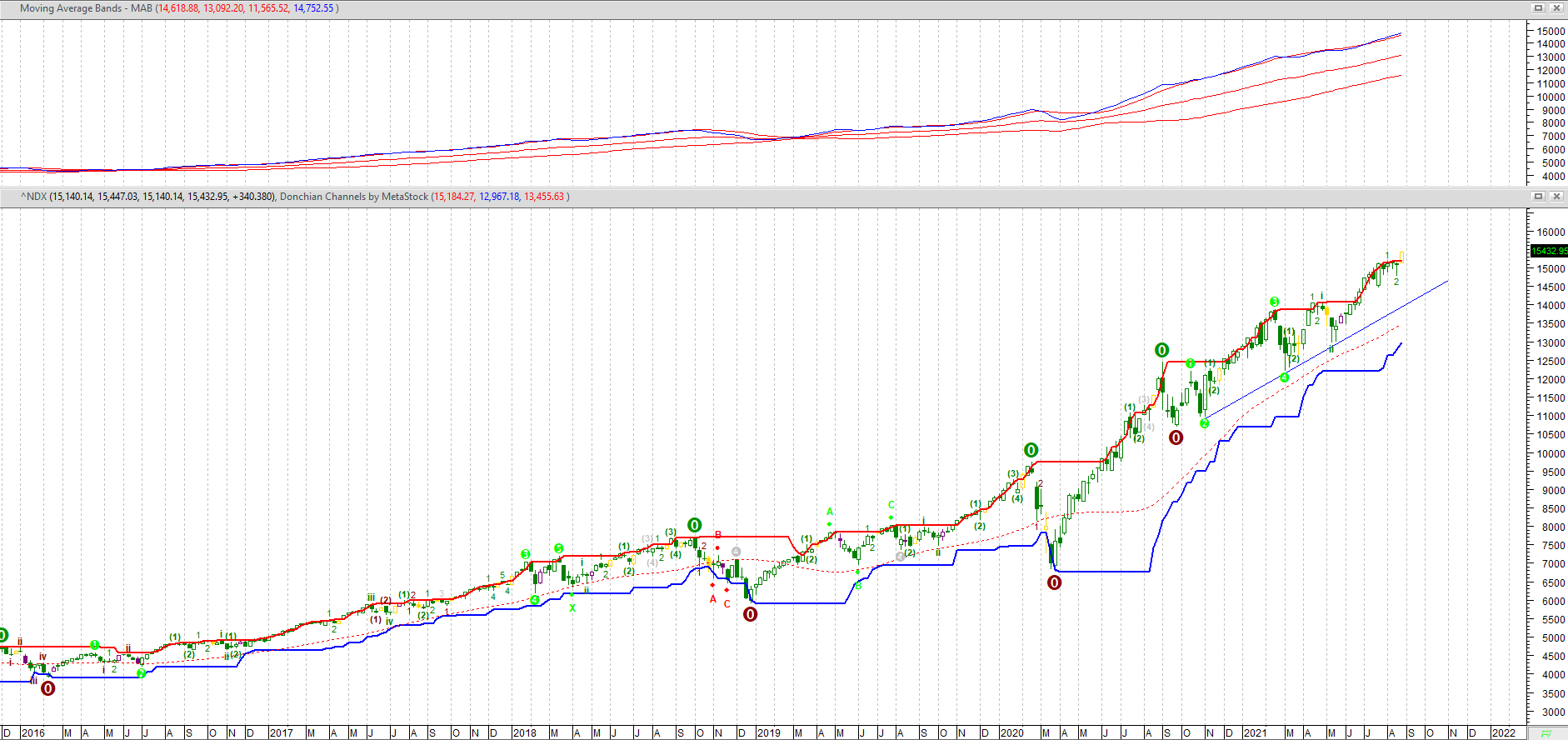
Task: Click the 2022 label on date axis
Action: (1503, 733)
